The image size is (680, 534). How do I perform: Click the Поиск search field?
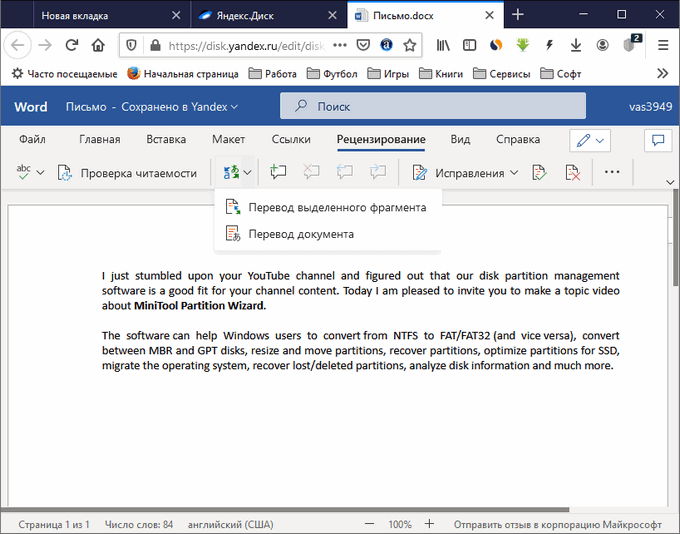[x=433, y=106]
